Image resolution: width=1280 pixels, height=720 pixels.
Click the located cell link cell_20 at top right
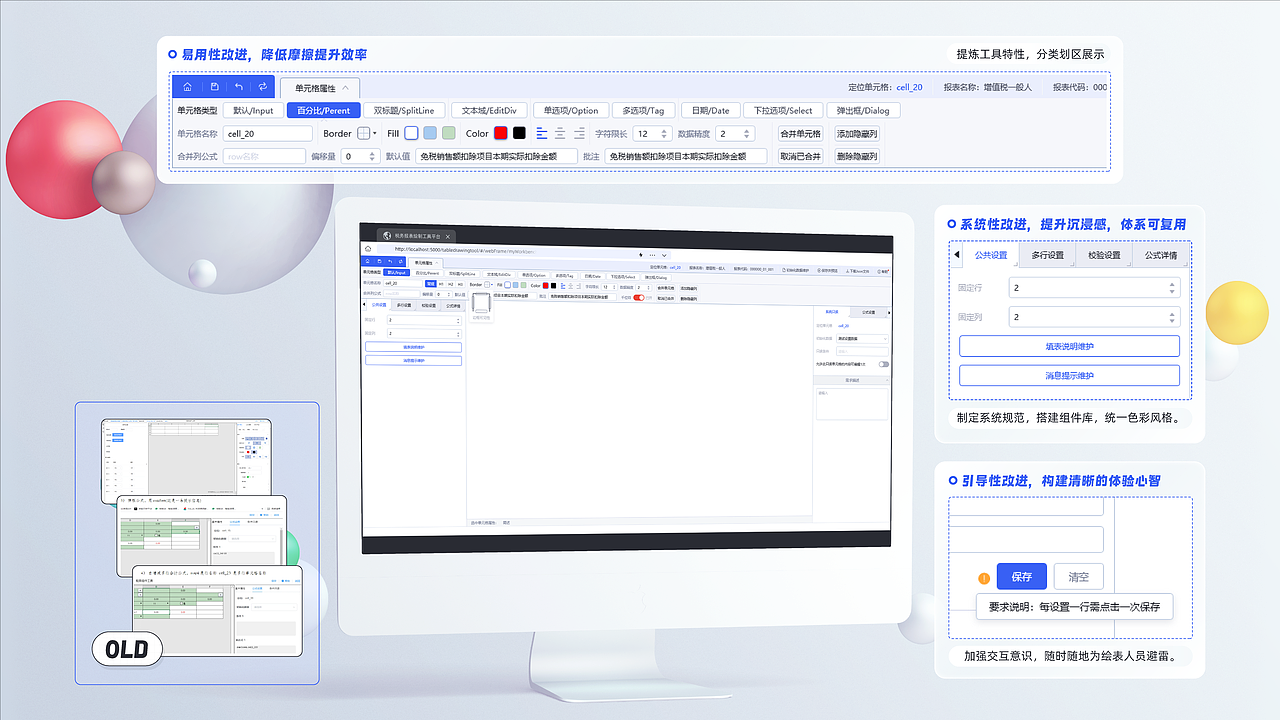(909, 87)
